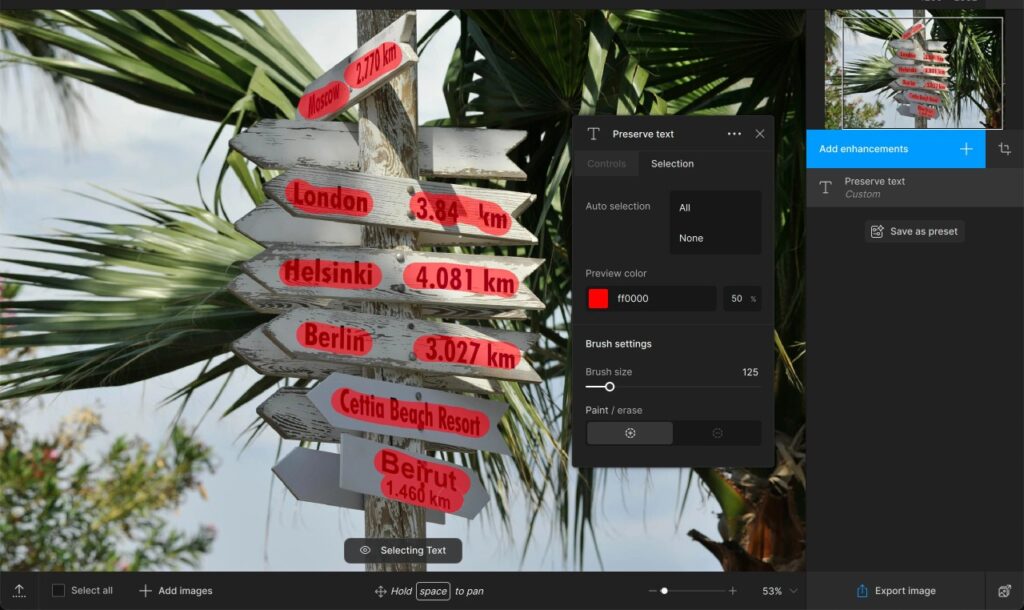Image resolution: width=1024 pixels, height=610 pixels.
Task: Select the Erase brush mode
Action: click(x=717, y=433)
